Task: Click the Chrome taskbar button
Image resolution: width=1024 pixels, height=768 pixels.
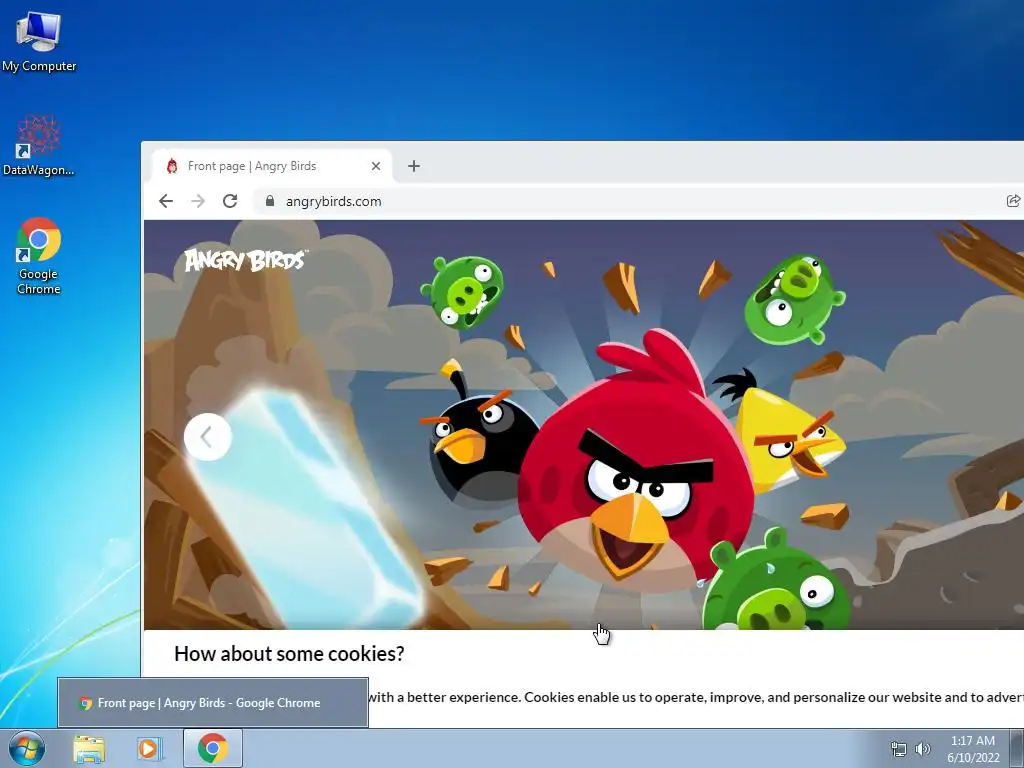Action: 213,748
